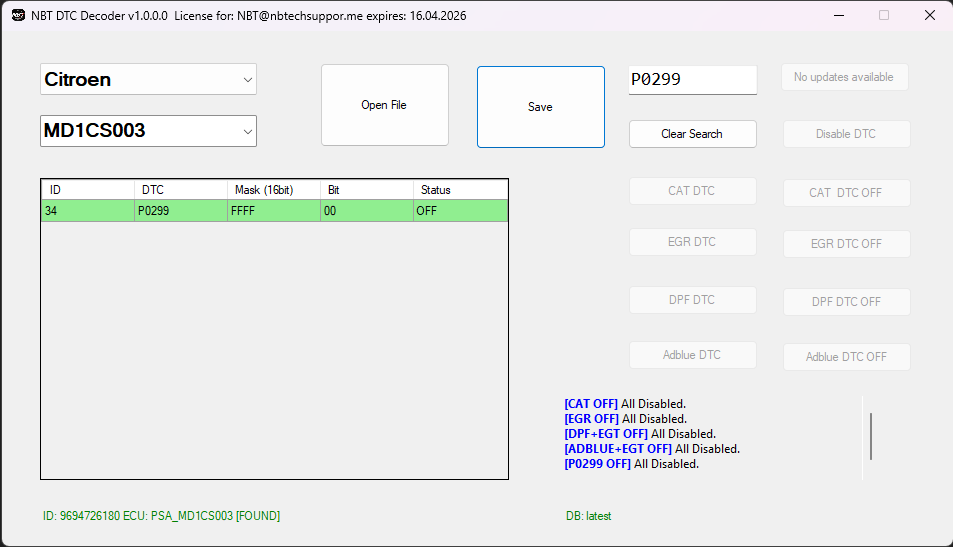Click the [CAT OFF] All Disabled log line

[x=625, y=404]
